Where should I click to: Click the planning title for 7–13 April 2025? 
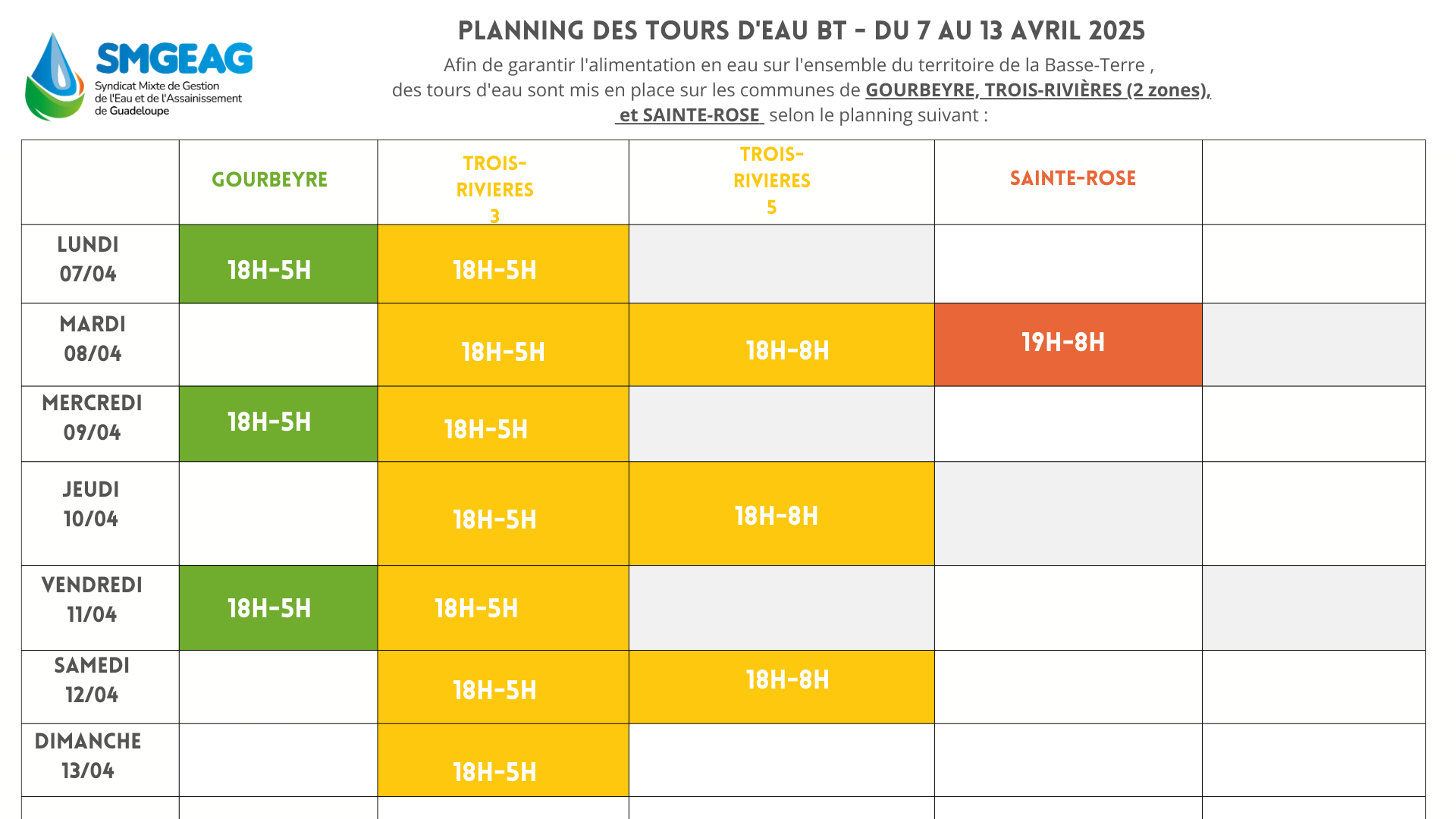pyautogui.click(x=802, y=31)
